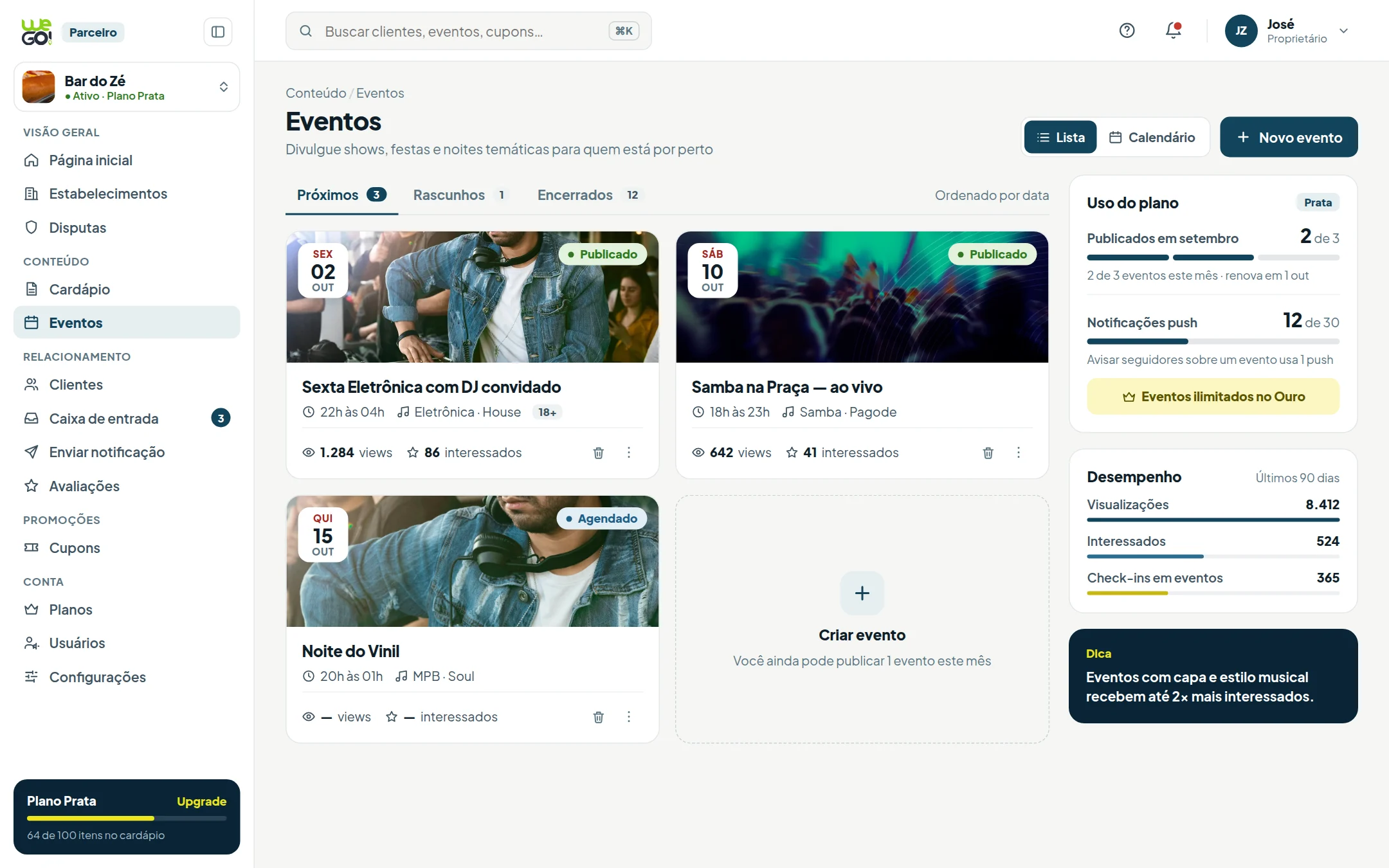Delete the Sexta Eletrônica event via trash icon
Viewport: 1389px width, 868px height.
pyautogui.click(x=598, y=453)
